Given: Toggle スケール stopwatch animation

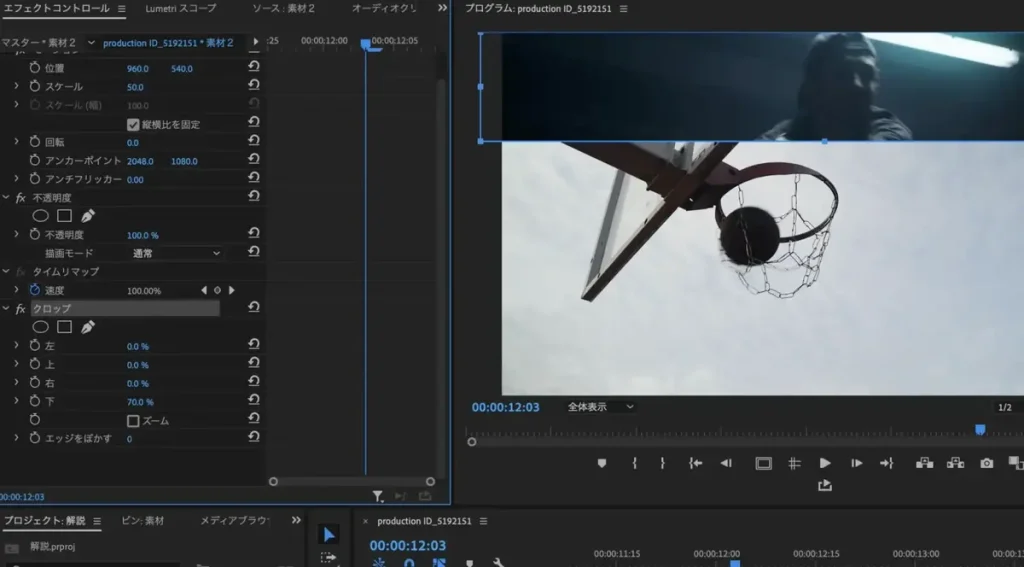Looking at the screenshot, I should pyautogui.click(x=35, y=86).
